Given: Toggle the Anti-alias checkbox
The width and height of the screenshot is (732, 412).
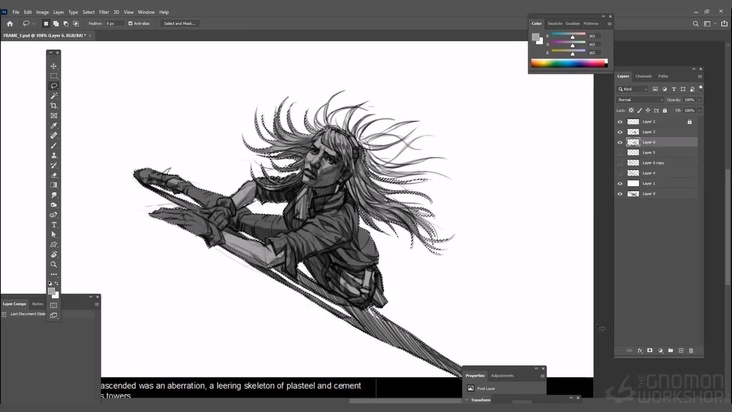Looking at the screenshot, I should (x=131, y=23).
